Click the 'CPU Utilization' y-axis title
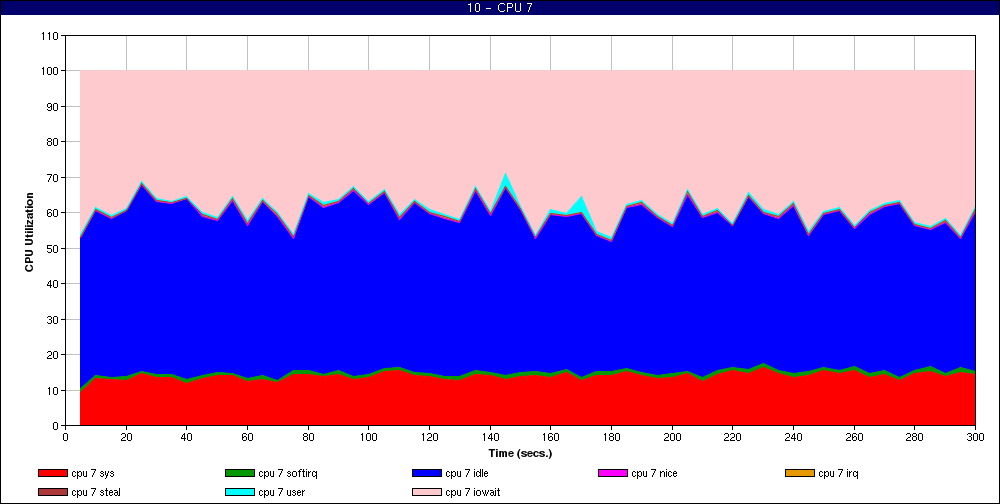 (29, 232)
